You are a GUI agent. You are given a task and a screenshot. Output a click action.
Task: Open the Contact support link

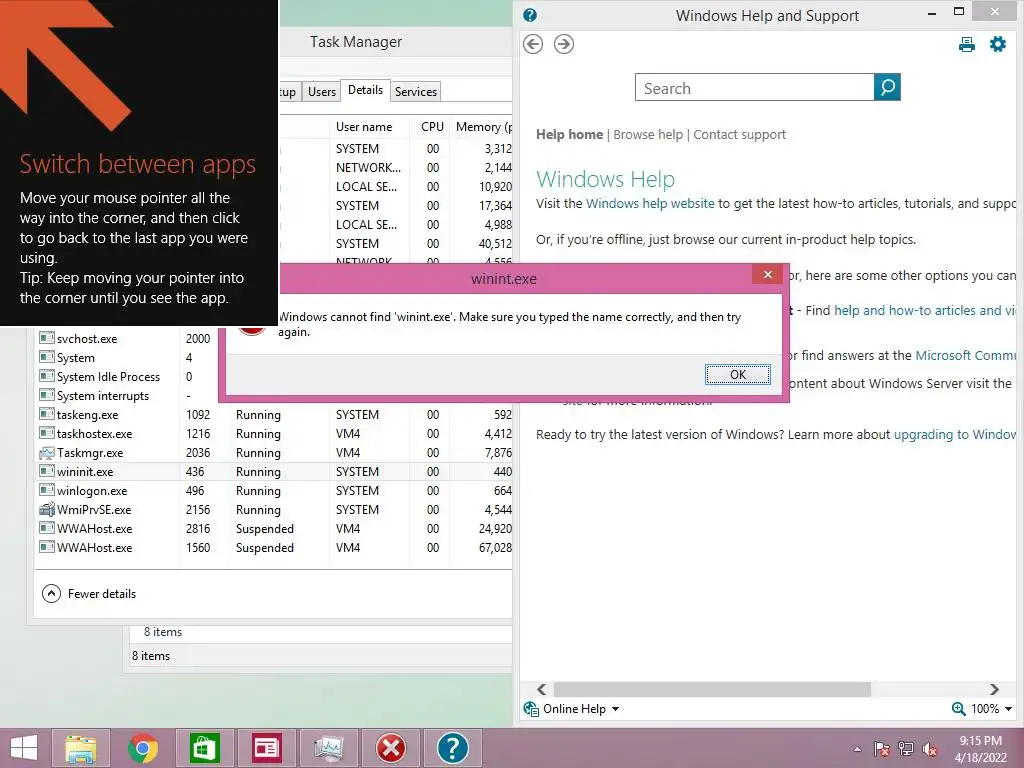(x=739, y=135)
